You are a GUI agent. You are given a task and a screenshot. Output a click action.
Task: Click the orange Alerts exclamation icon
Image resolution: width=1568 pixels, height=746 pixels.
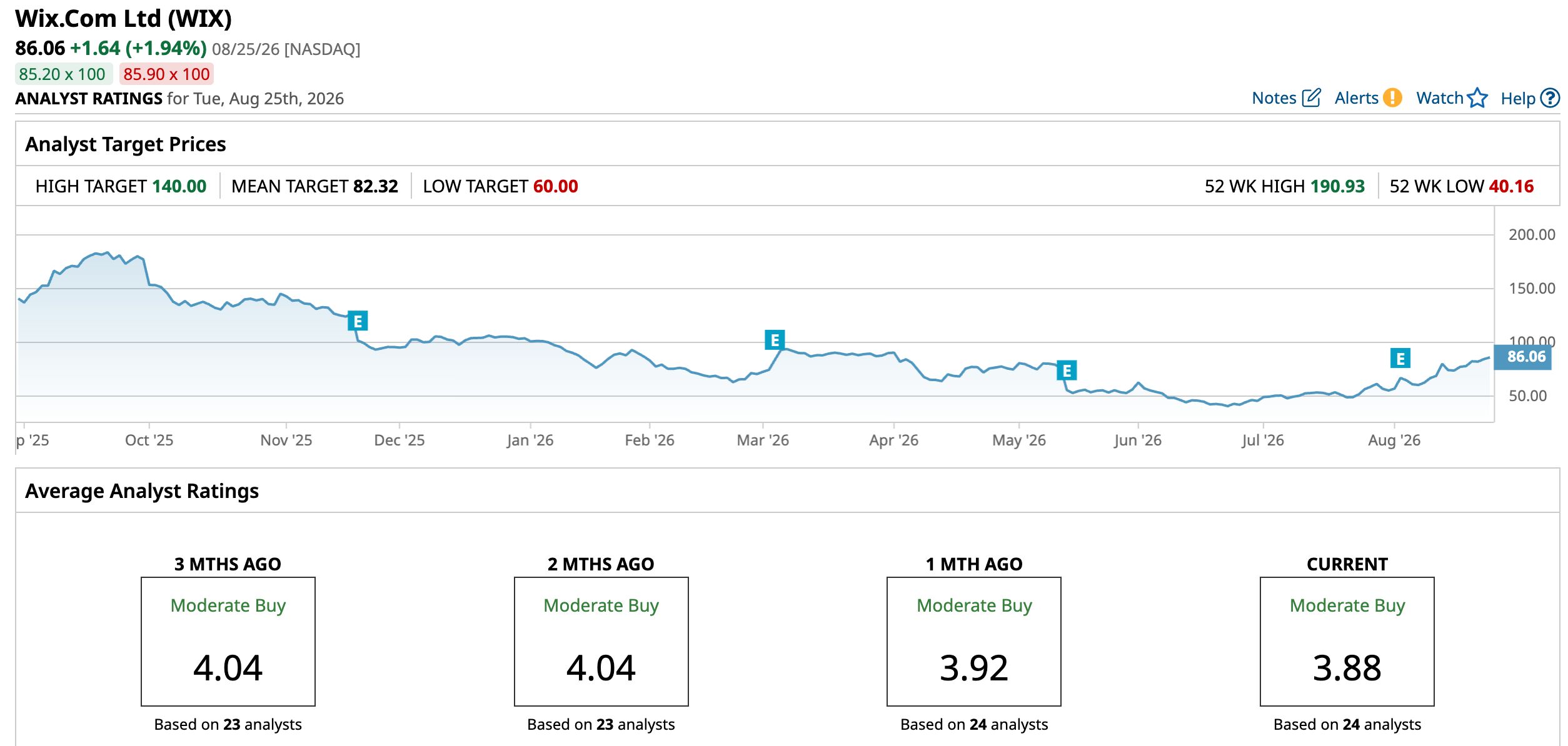tap(1392, 98)
